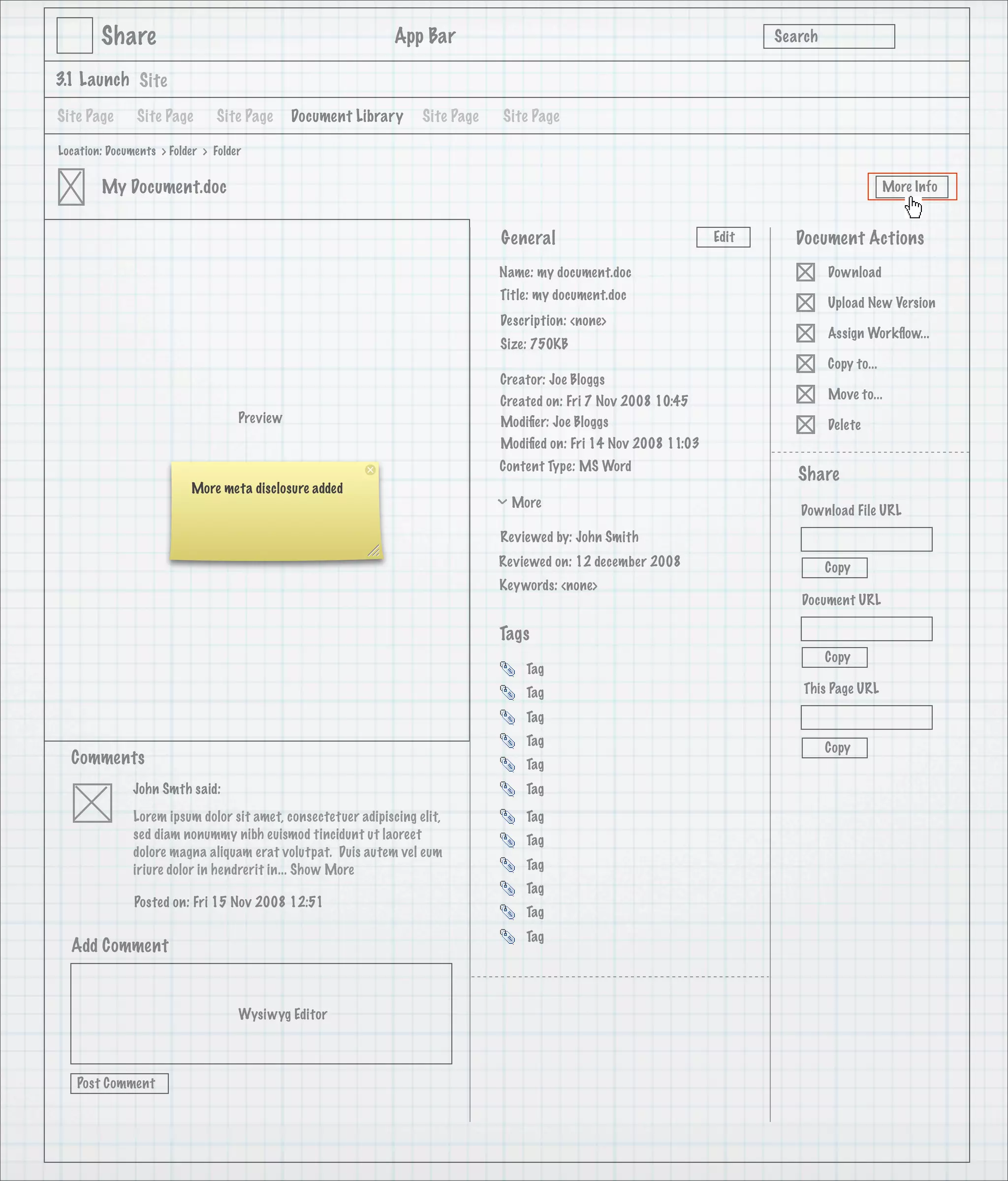Click the Assign Workflow icon

805,333
